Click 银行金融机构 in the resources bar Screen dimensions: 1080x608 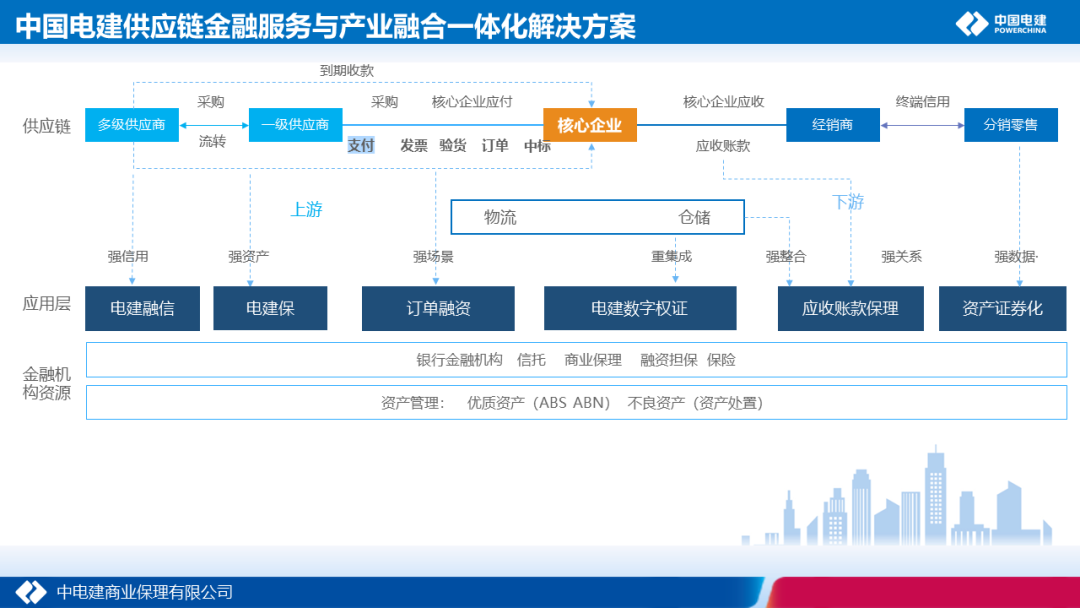459,360
